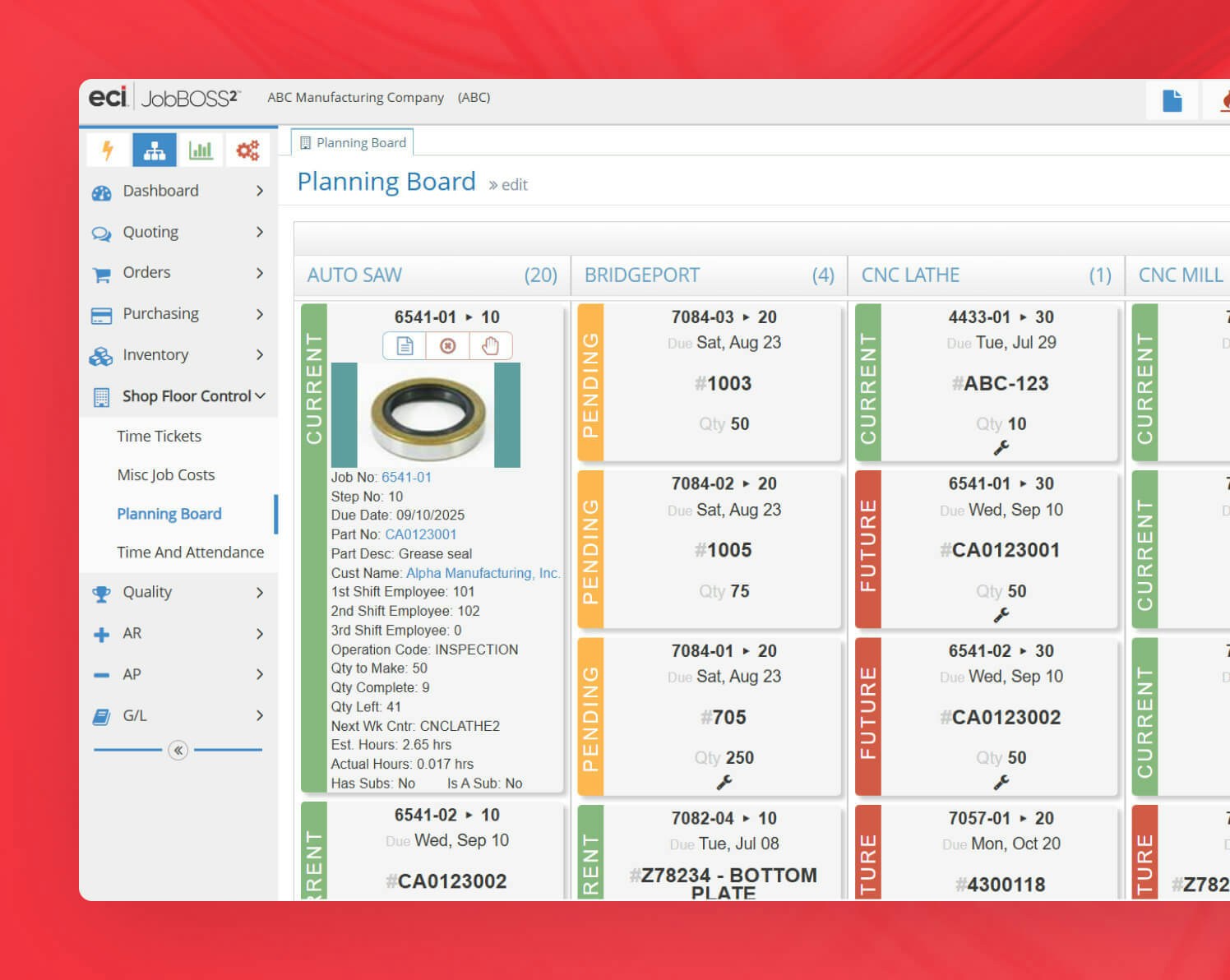Click the eci JobBOSS² logo
Image resolution: width=1230 pixels, height=980 pixels.
point(164,98)
